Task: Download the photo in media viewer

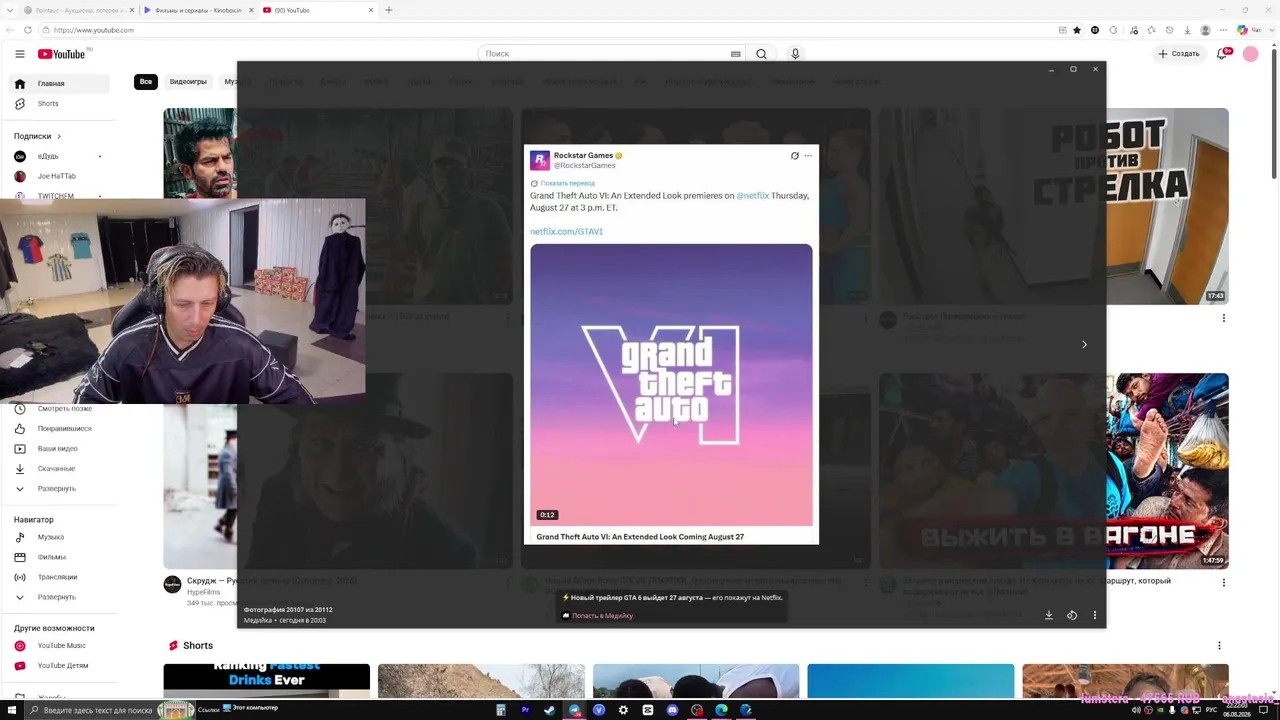Action: (x=1049, y=616)
